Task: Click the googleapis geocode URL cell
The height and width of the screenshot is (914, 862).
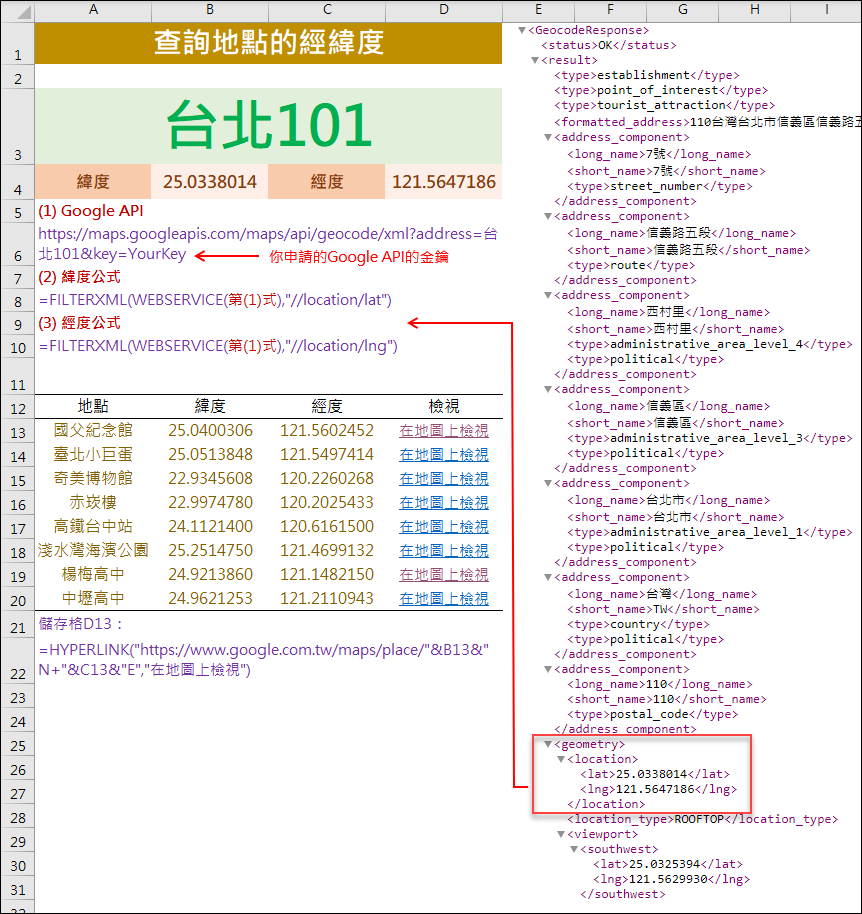Action: coord(268,244)
